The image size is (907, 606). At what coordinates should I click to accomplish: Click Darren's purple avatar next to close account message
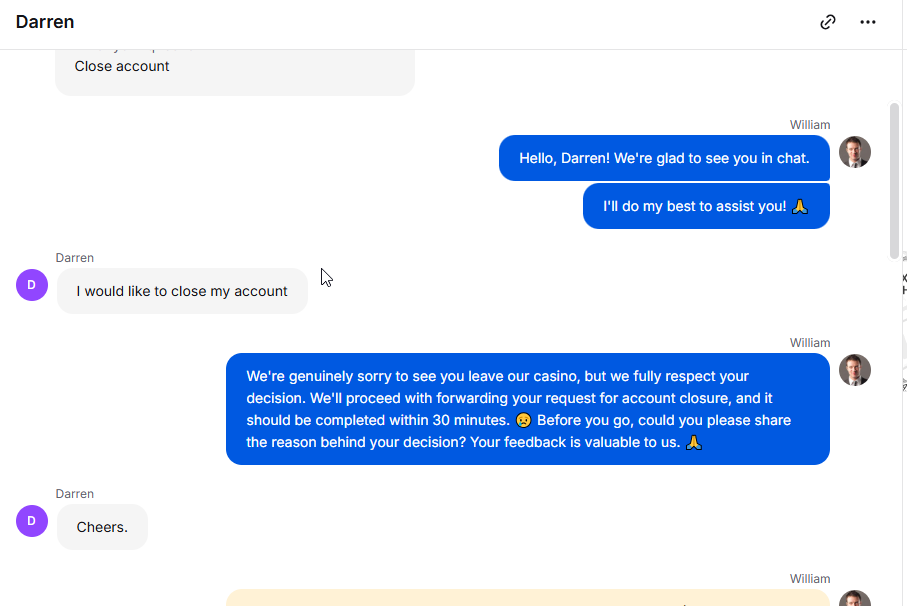pyautogui.click(x=32, y=285)
